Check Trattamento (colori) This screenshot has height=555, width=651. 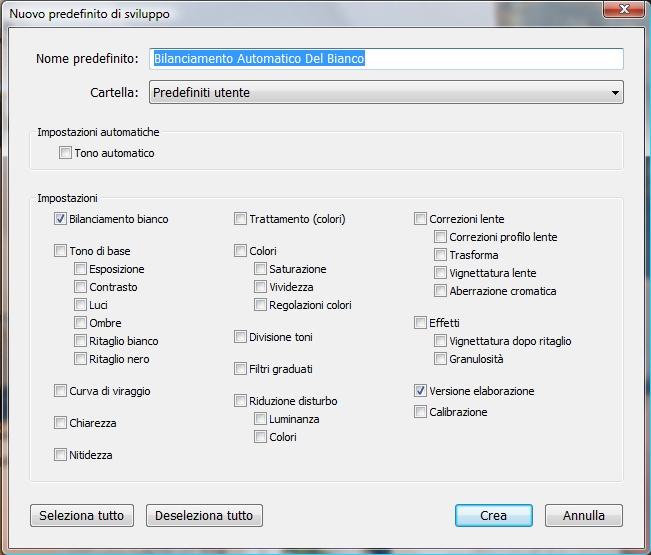240,219
